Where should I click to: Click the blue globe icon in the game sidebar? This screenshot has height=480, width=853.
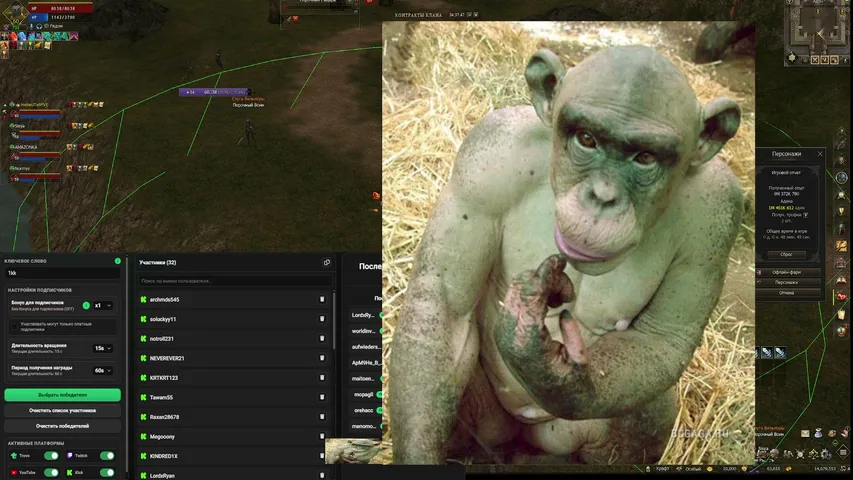click(x=841, y=177)
